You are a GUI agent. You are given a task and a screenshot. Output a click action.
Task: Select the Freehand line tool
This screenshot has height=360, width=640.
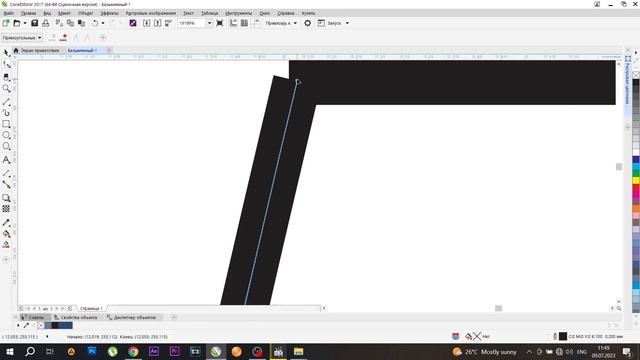point(6,102)
